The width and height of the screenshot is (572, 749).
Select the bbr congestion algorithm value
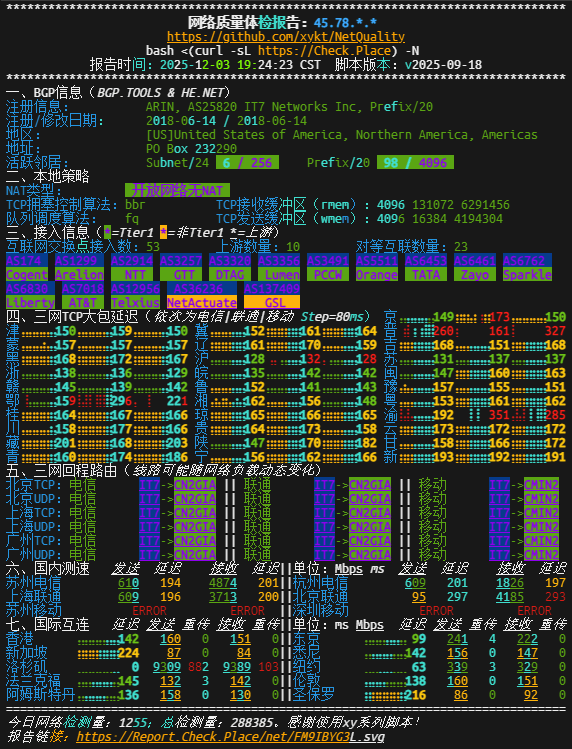tap(135, 204)
